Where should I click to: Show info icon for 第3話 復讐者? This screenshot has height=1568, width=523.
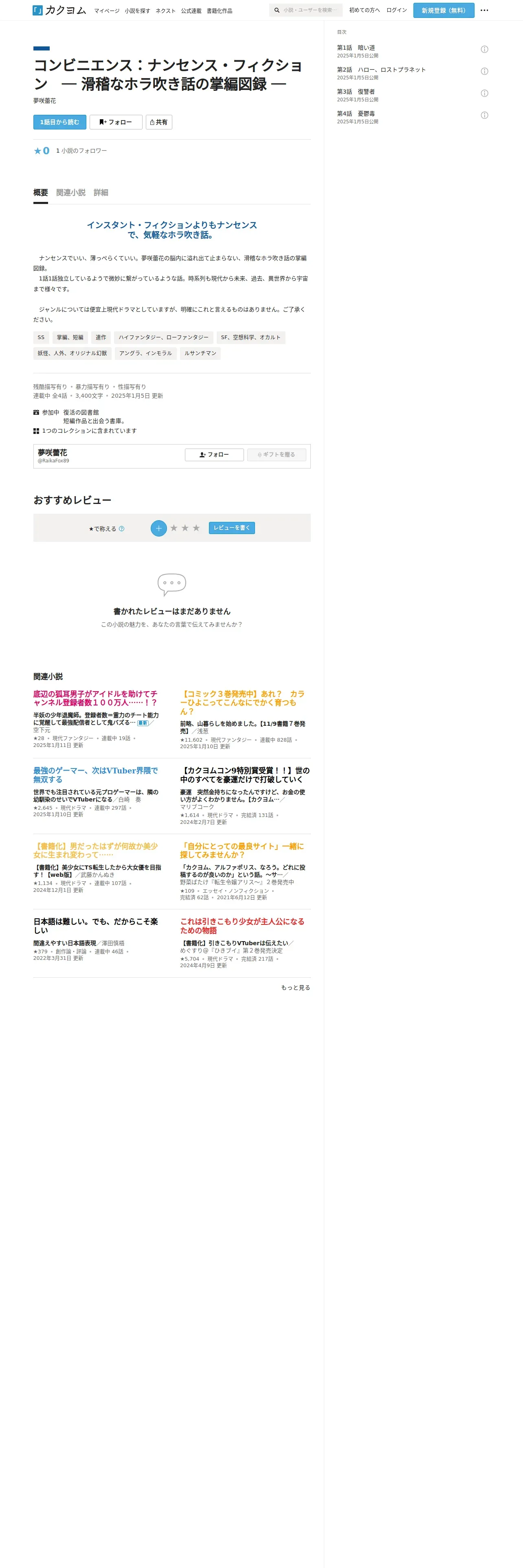pyautogui.click(x=484, y=93)
